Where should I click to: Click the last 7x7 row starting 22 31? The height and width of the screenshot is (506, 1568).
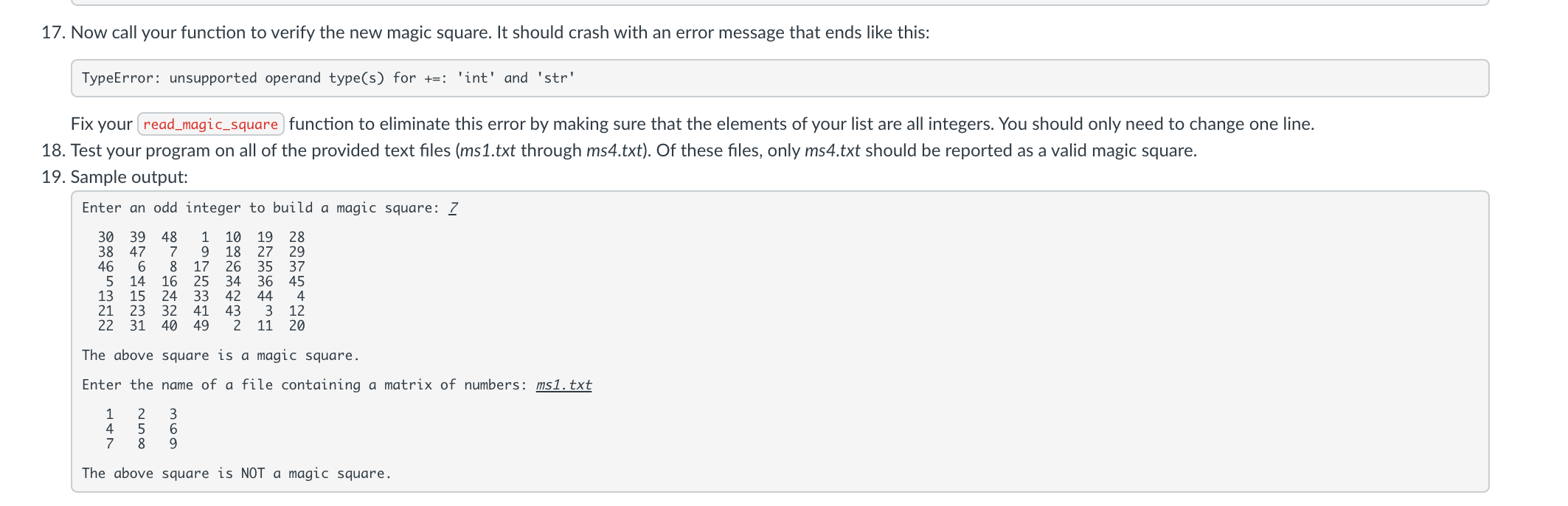[201, 326]
